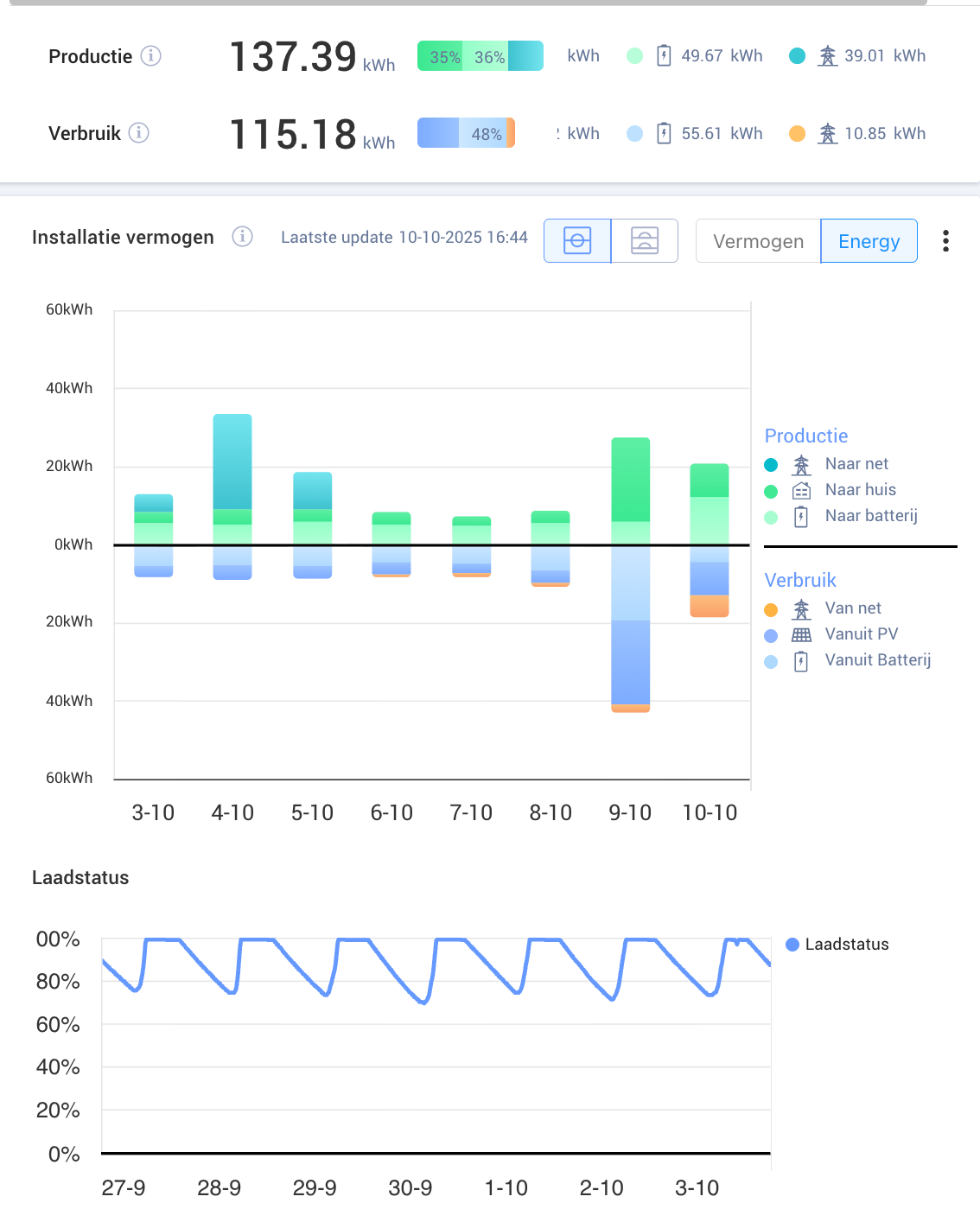Select the first chart view icon button

click(577, 241)
